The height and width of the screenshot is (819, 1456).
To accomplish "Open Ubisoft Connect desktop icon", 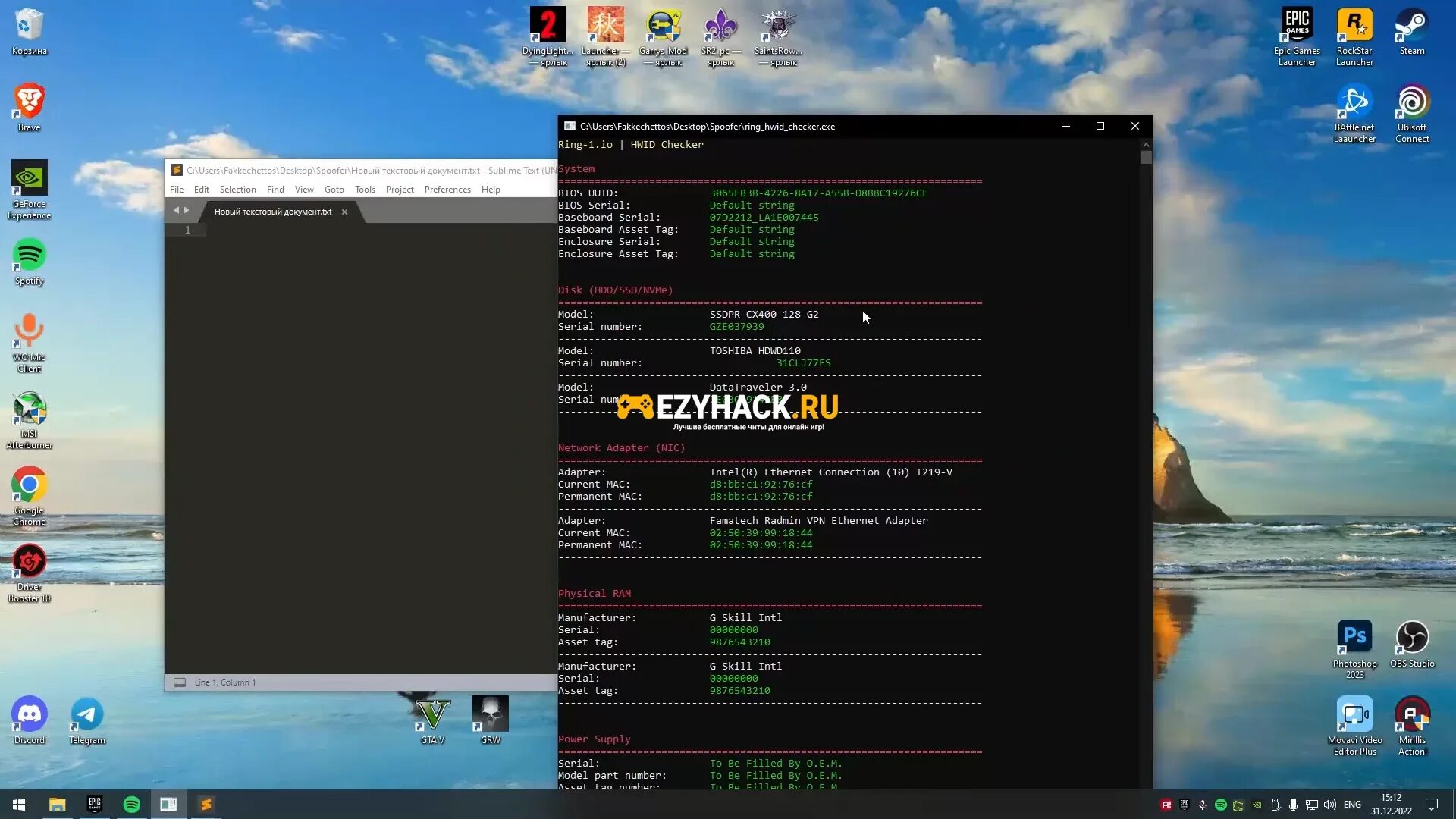I will point(1412,114).
